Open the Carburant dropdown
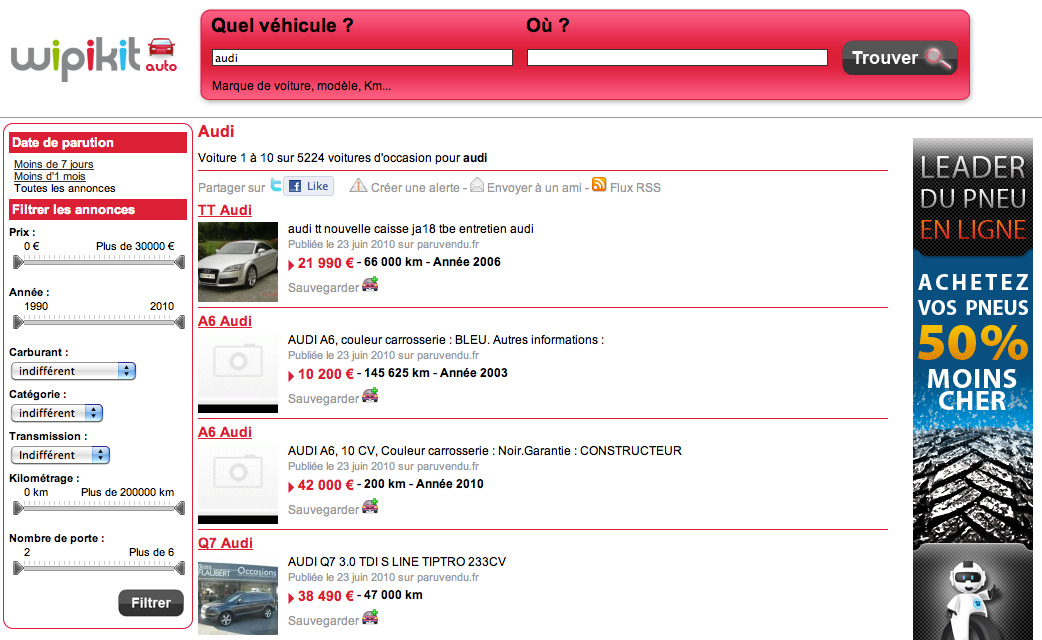This screenshot has height=640, width=1042. click(73, 371)
